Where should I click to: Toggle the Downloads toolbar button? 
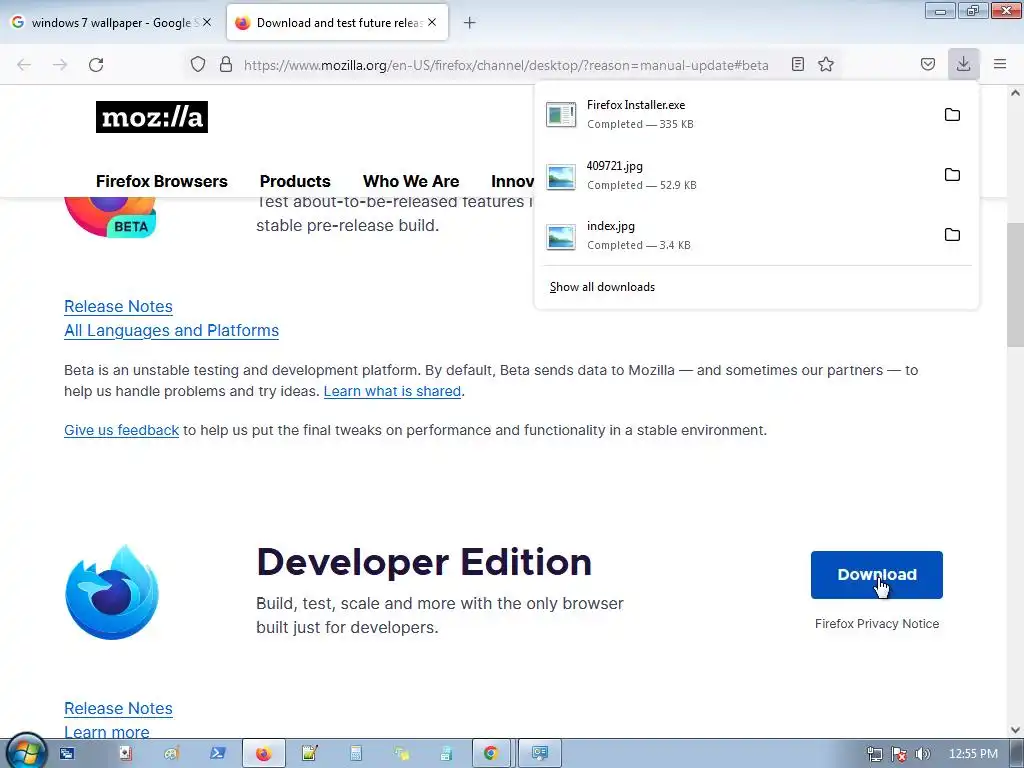coord(963,64)
